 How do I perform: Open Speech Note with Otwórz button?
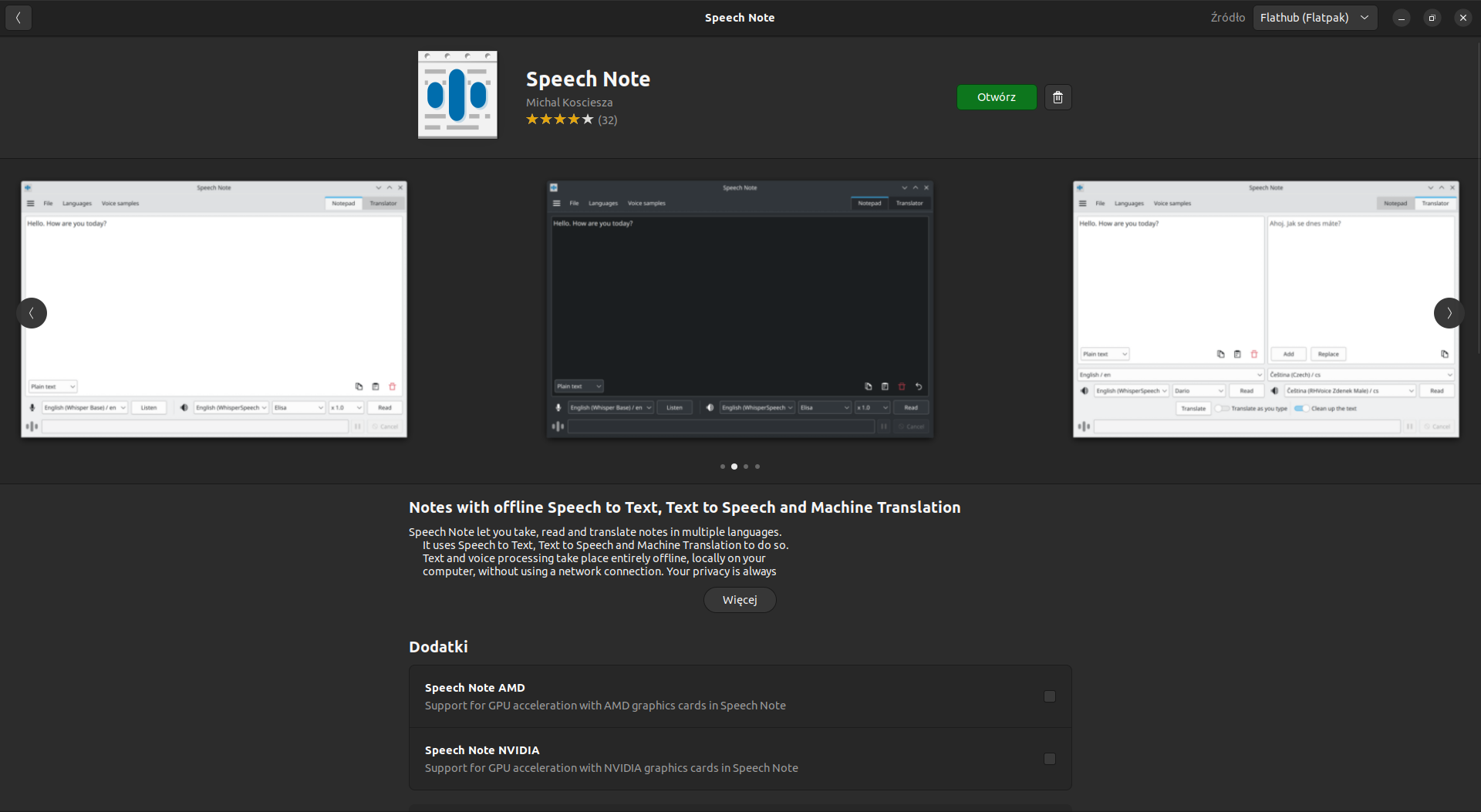[997, 97]
